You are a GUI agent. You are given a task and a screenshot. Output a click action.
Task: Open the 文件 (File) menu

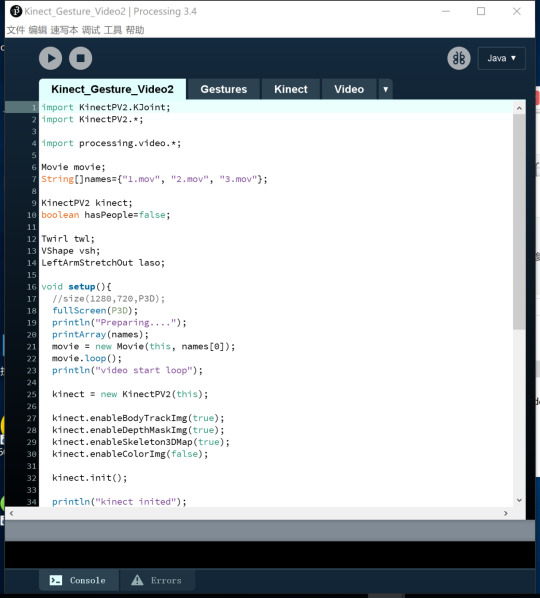(x=16, y=30)
